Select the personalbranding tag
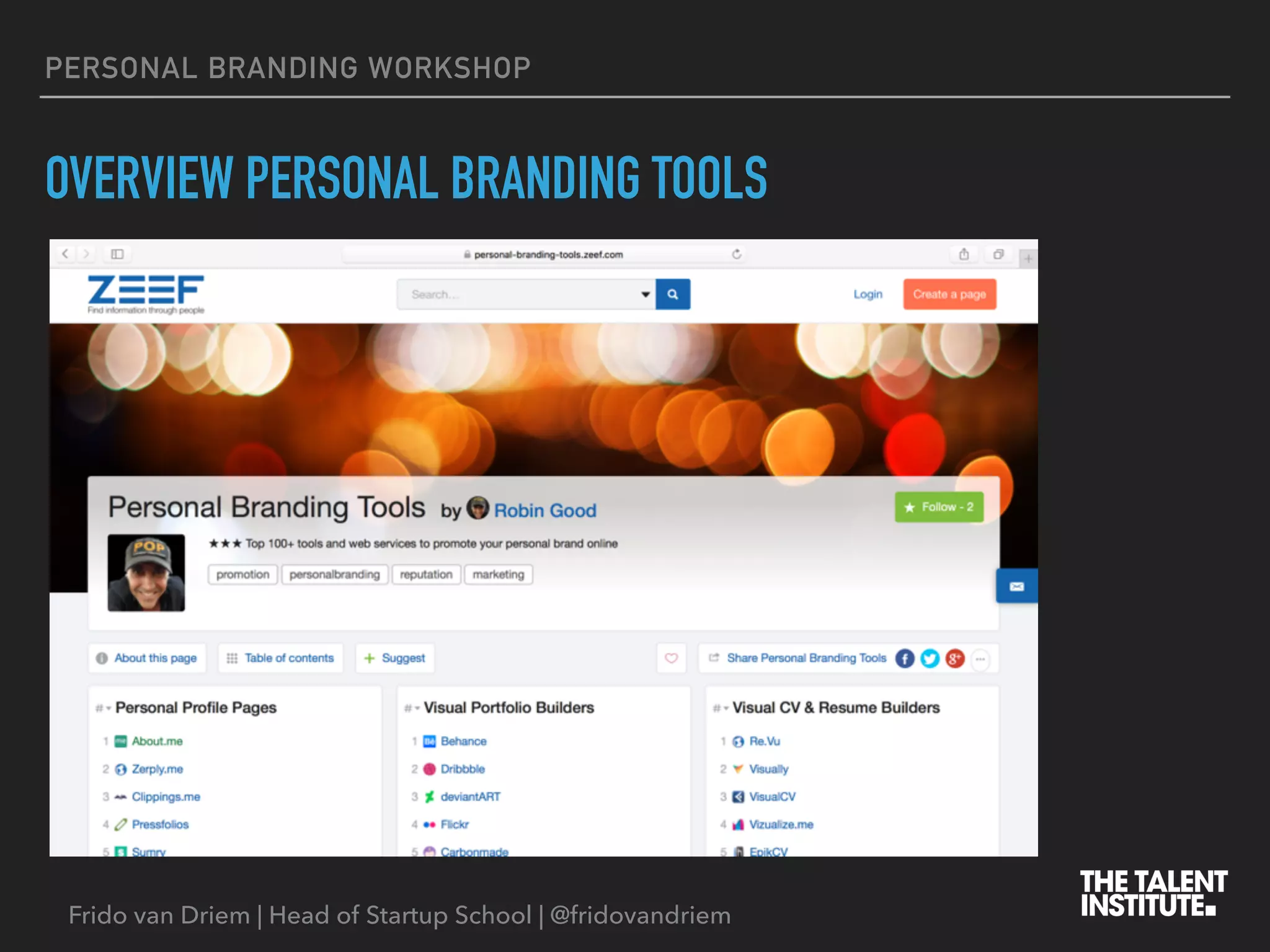Viewport: 1270px width, 952px height. (335, 575)
